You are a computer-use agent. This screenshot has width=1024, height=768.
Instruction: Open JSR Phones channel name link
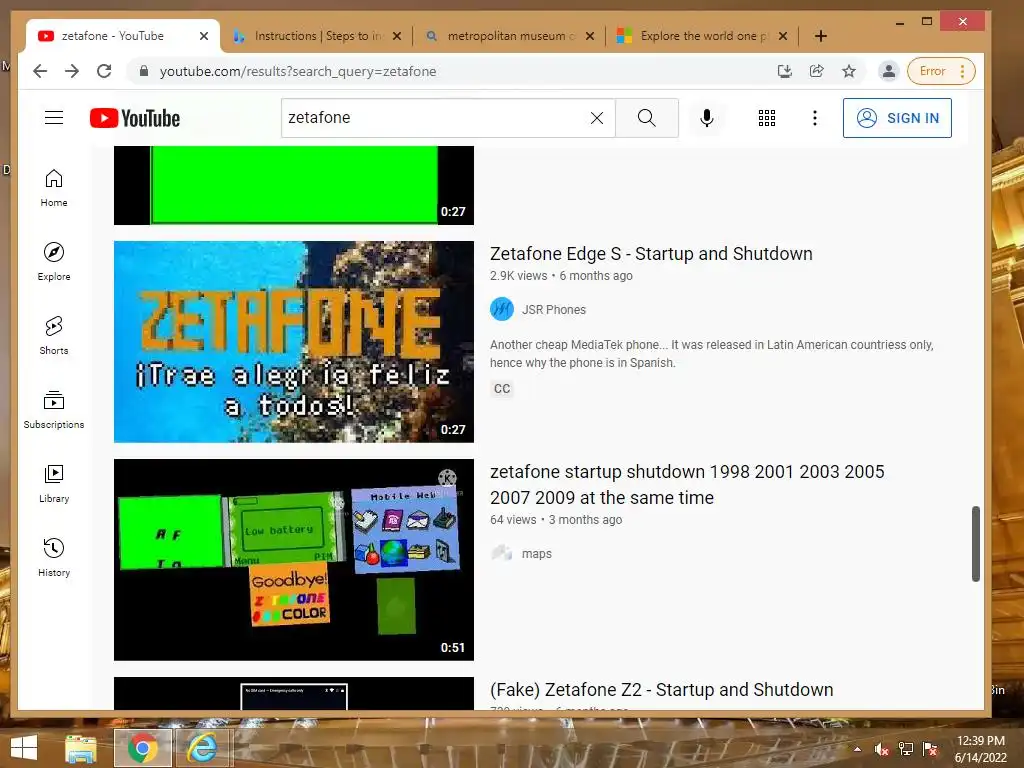[553, 310]
